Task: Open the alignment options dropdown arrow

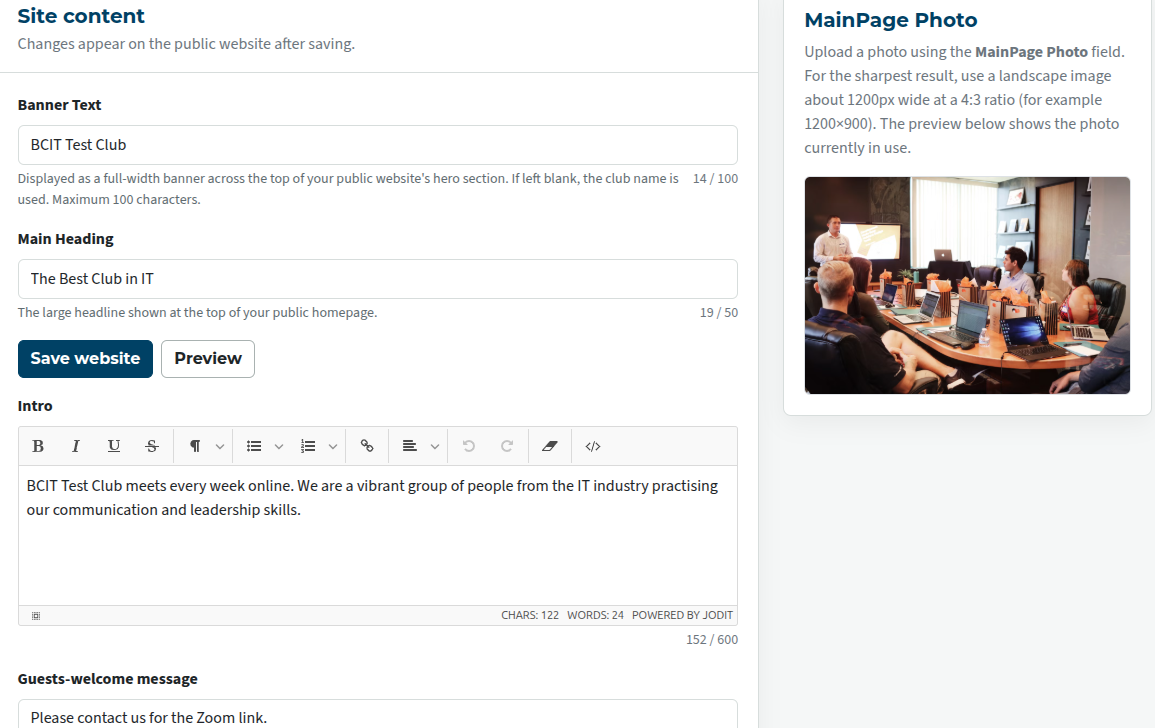Action: click(x=435, y=447)
